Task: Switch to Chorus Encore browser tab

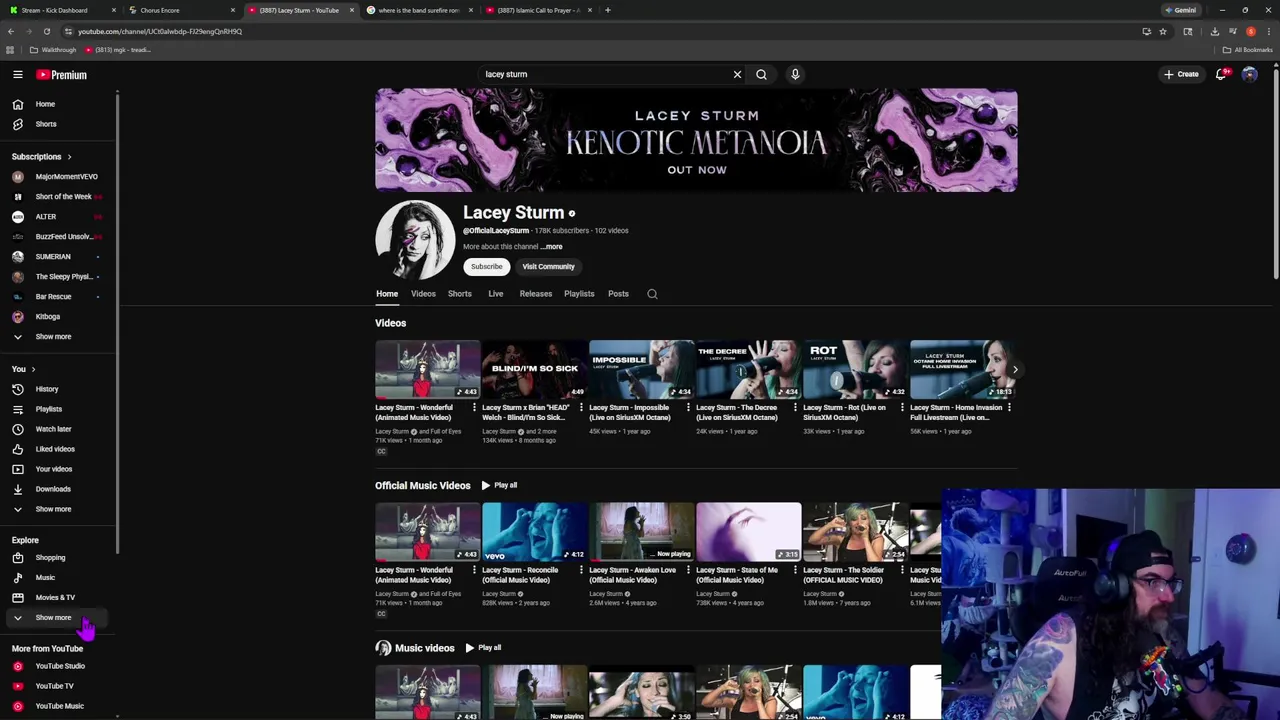Action: [x=180, y=10]
